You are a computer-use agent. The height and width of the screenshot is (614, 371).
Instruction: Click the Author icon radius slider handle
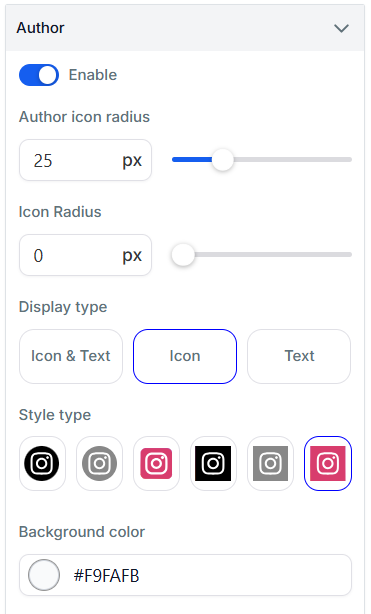tap(223, 160)
